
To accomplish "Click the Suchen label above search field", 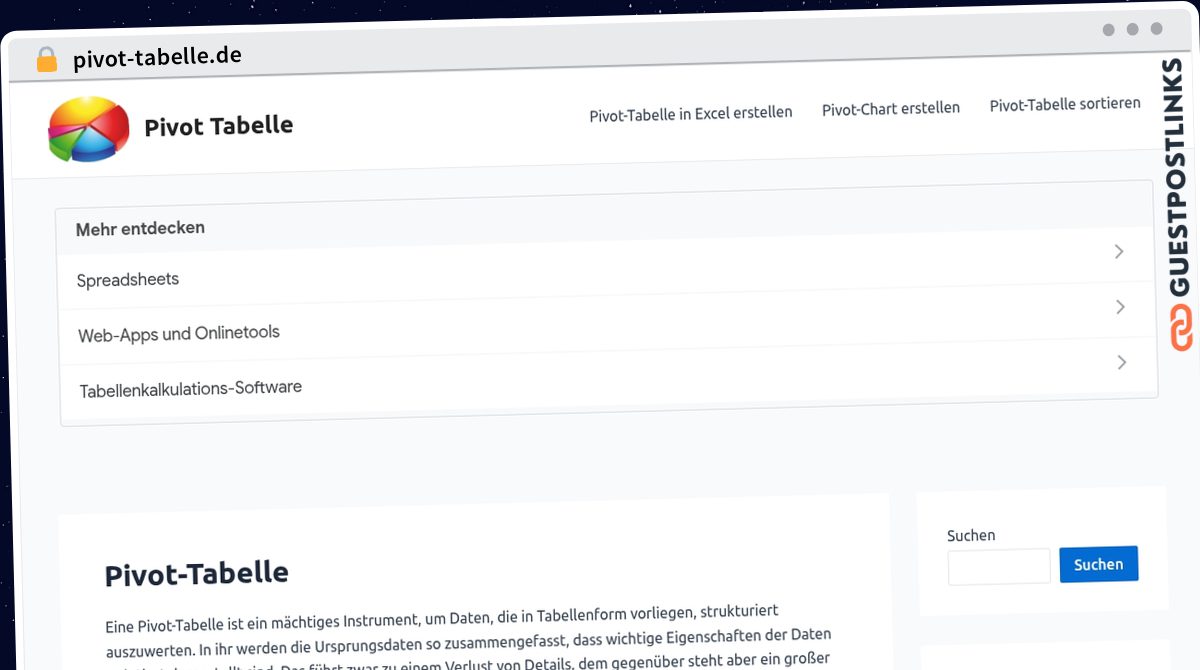I will [971, 535].
